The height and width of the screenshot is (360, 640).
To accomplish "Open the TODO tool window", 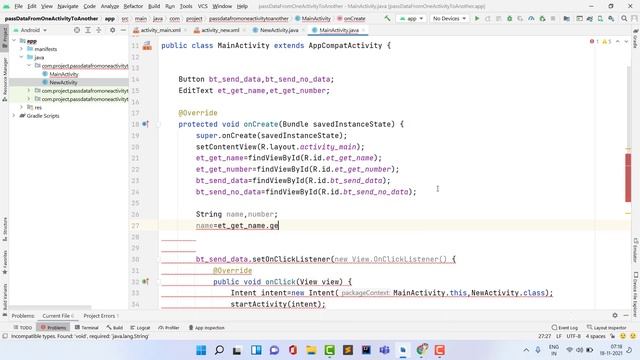I will click(x=22, y=327).
